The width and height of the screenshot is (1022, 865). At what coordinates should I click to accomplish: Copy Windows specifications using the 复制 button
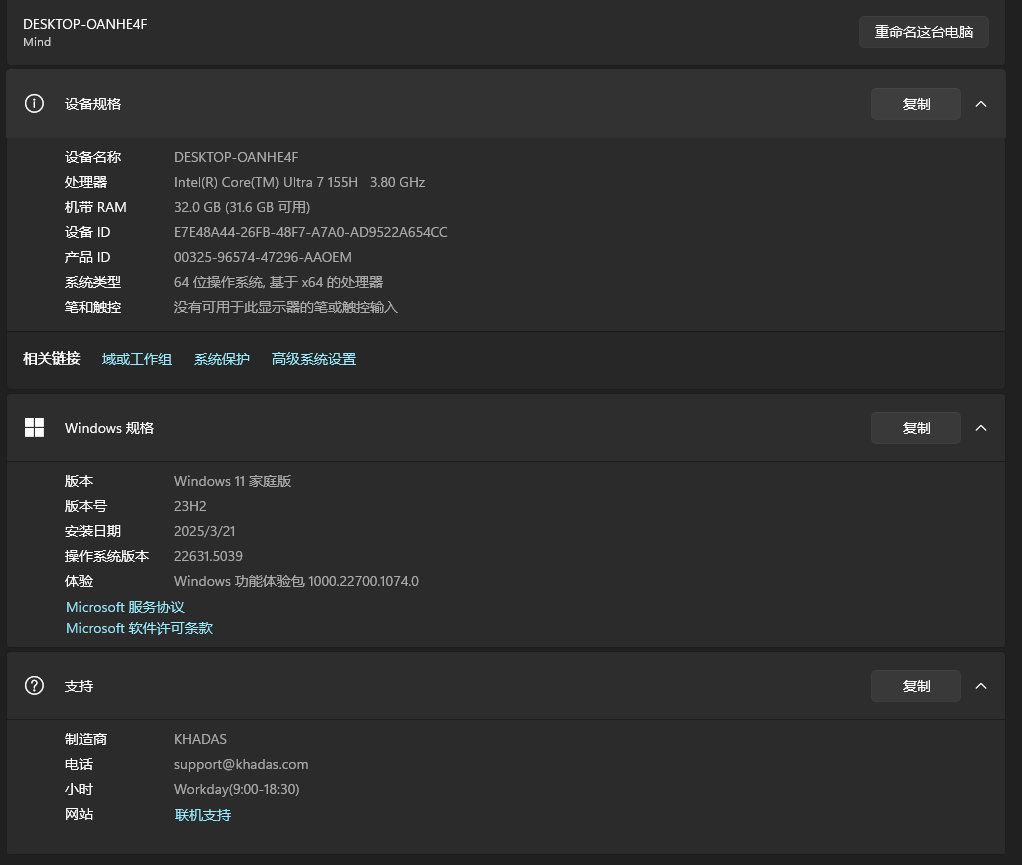[915, 428]
